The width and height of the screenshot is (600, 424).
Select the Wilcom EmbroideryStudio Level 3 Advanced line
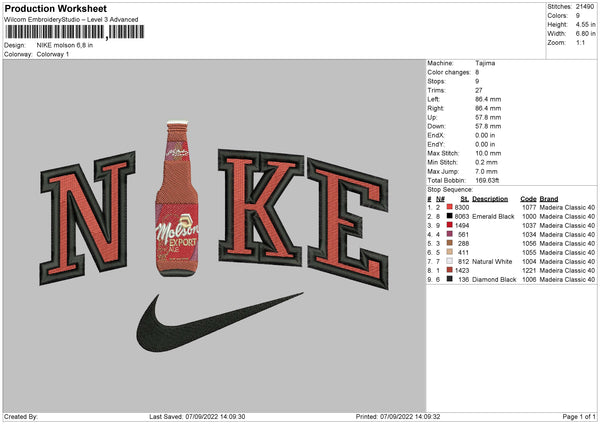[71, 20]
